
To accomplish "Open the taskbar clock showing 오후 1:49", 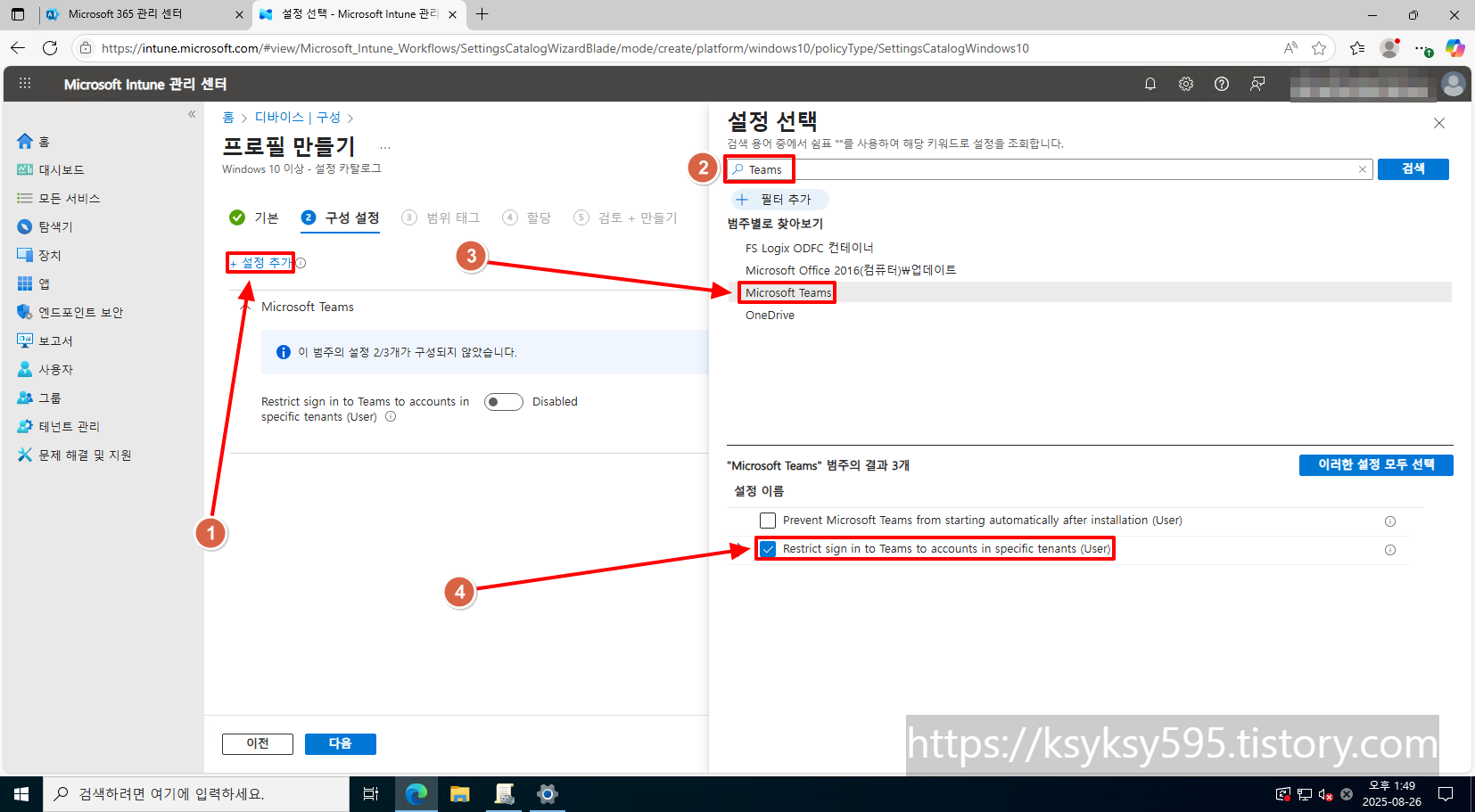I will coord(1392,793).
